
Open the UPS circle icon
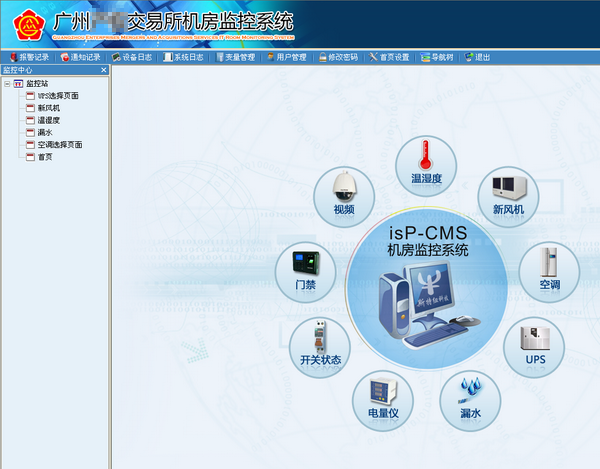tap(534, 348)
